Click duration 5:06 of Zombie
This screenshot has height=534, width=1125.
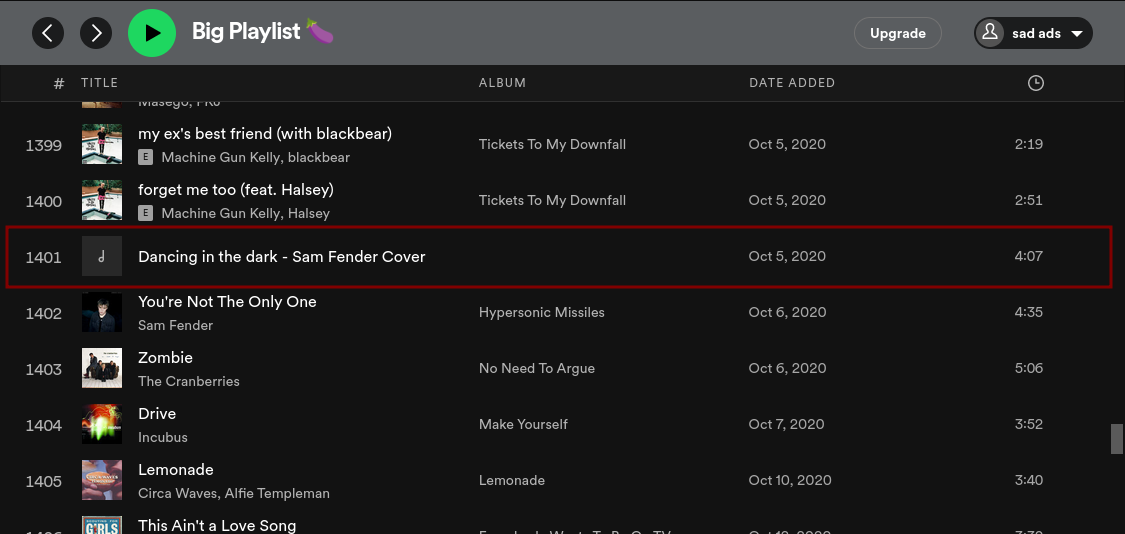1029,368
